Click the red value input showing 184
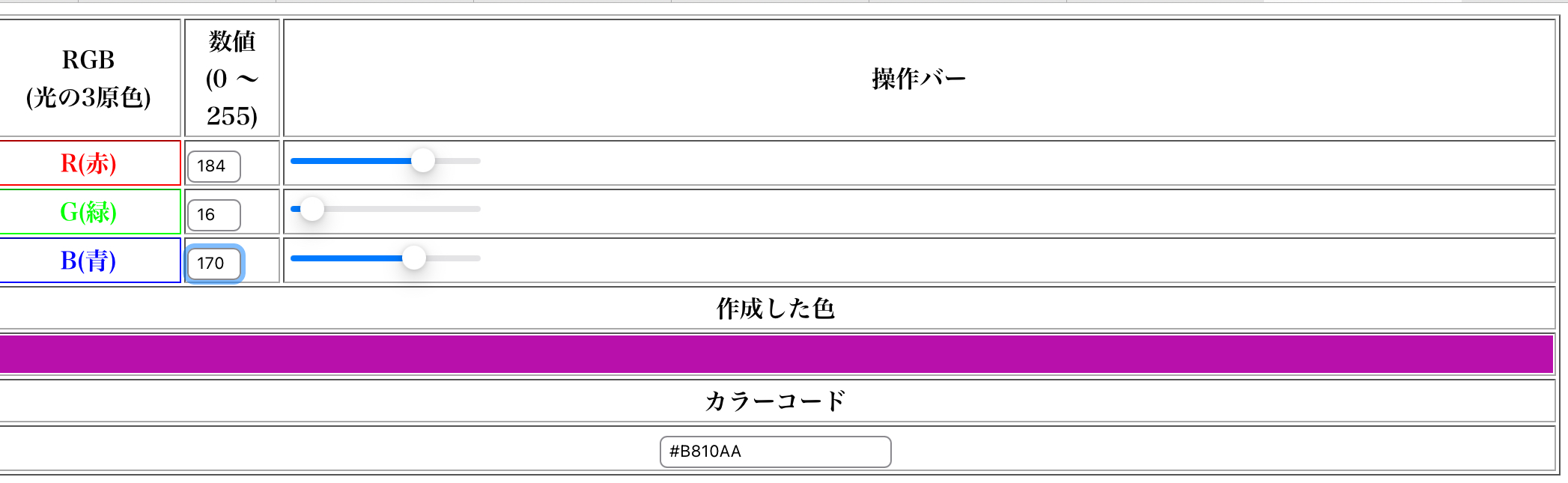The width and height of the screenshot is (1568, 483). tap(213, 166)
